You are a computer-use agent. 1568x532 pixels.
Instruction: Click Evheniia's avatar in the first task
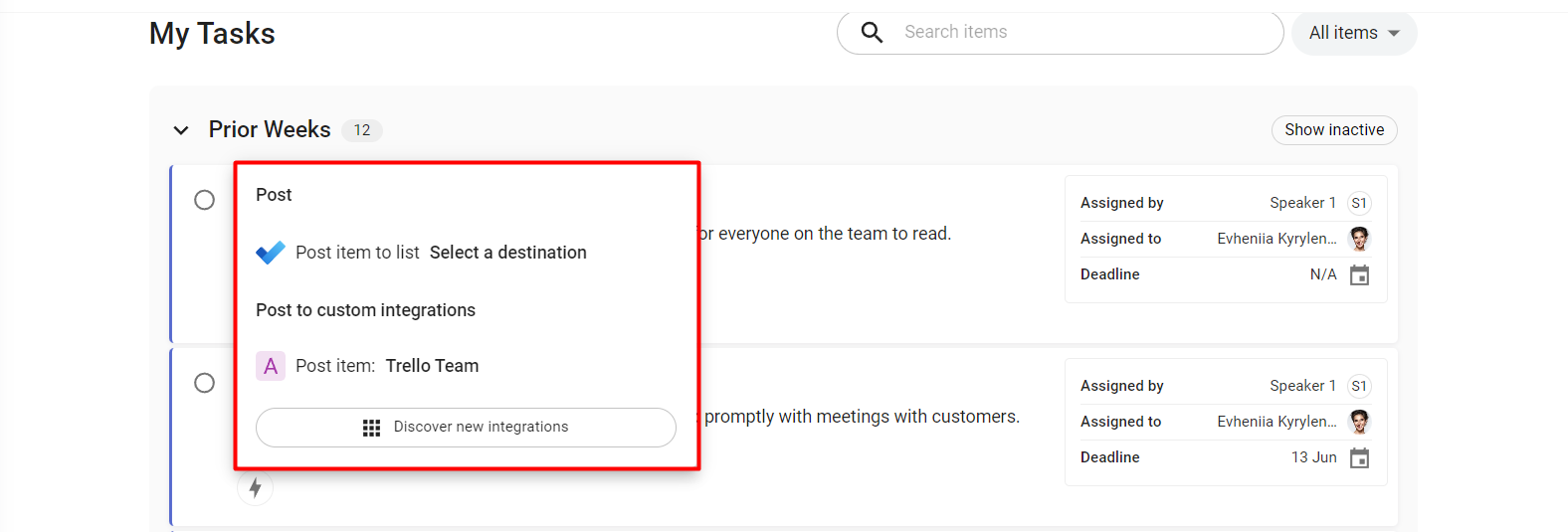pos(1359,239)
